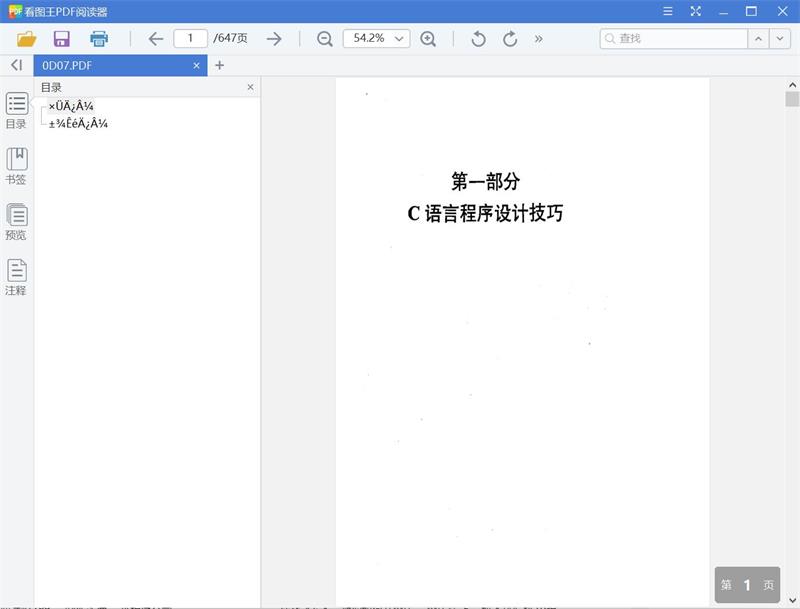The width and height of the screenshot is (800, 609).
Task: Click the scrollbar up arrow
Action: point(792,85)
